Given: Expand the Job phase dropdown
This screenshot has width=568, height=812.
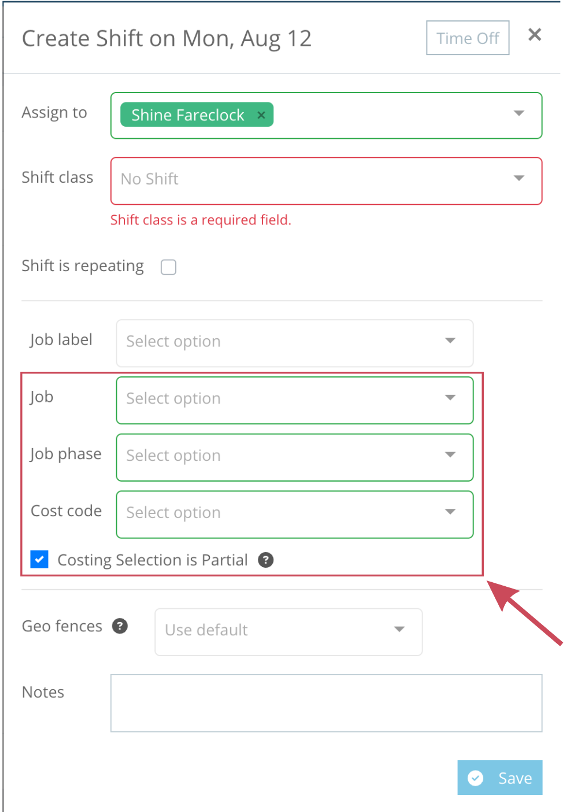Looking at the screenshot, I should pyautogui.click(x=295, y=457).
